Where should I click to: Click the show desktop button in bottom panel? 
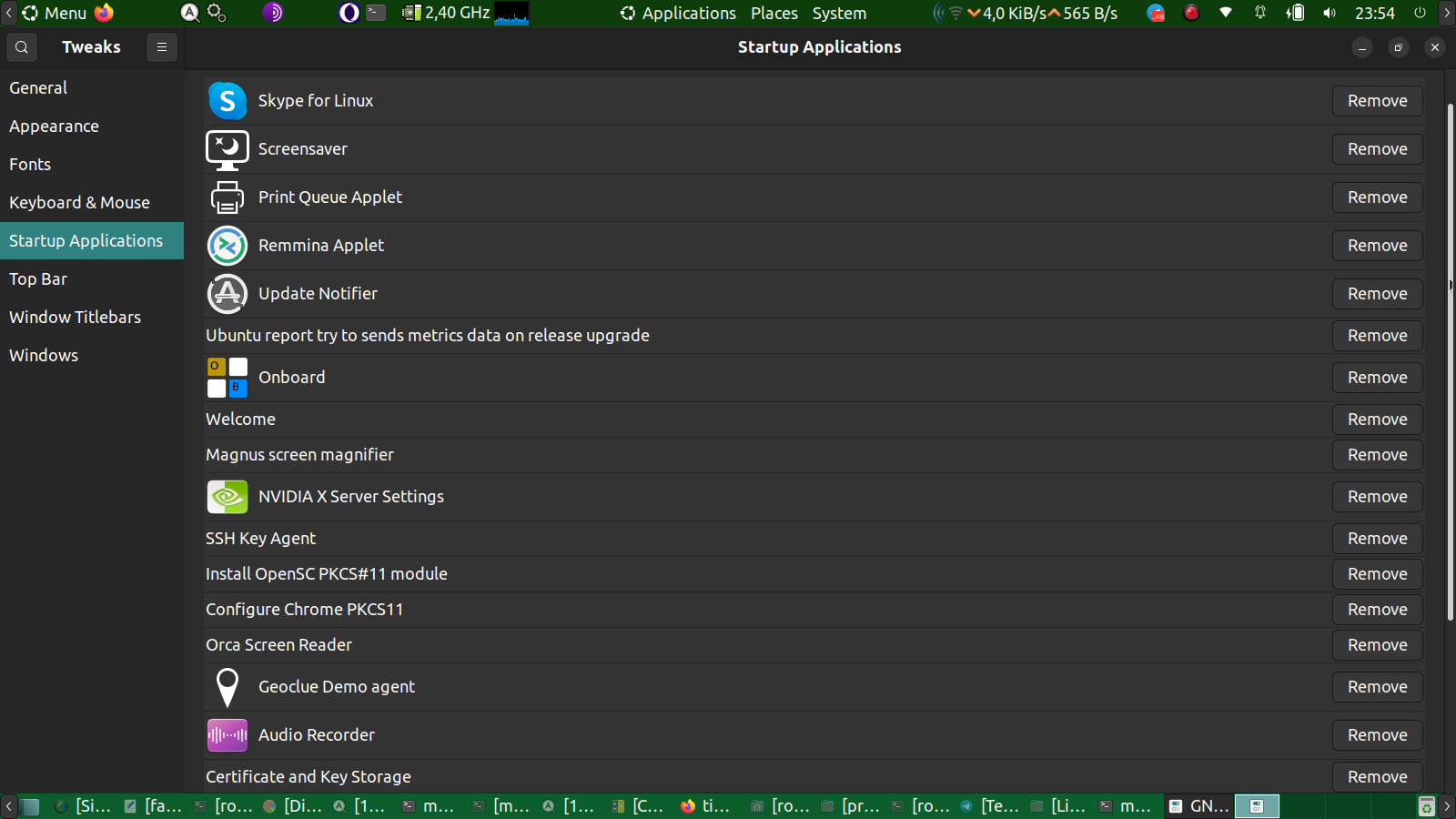(x=31, y=806)
